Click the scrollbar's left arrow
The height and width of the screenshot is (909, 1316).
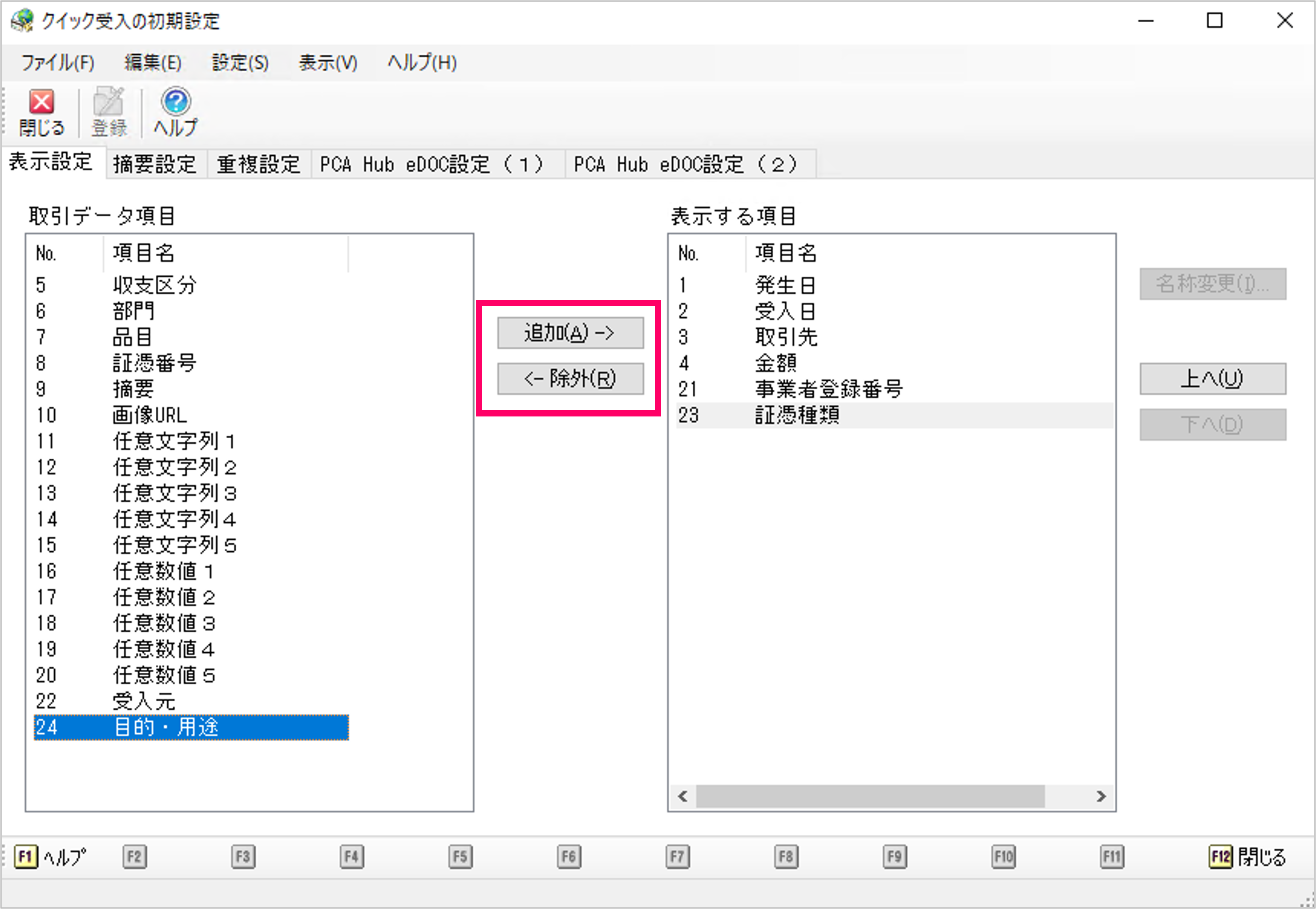coord(683,796)
